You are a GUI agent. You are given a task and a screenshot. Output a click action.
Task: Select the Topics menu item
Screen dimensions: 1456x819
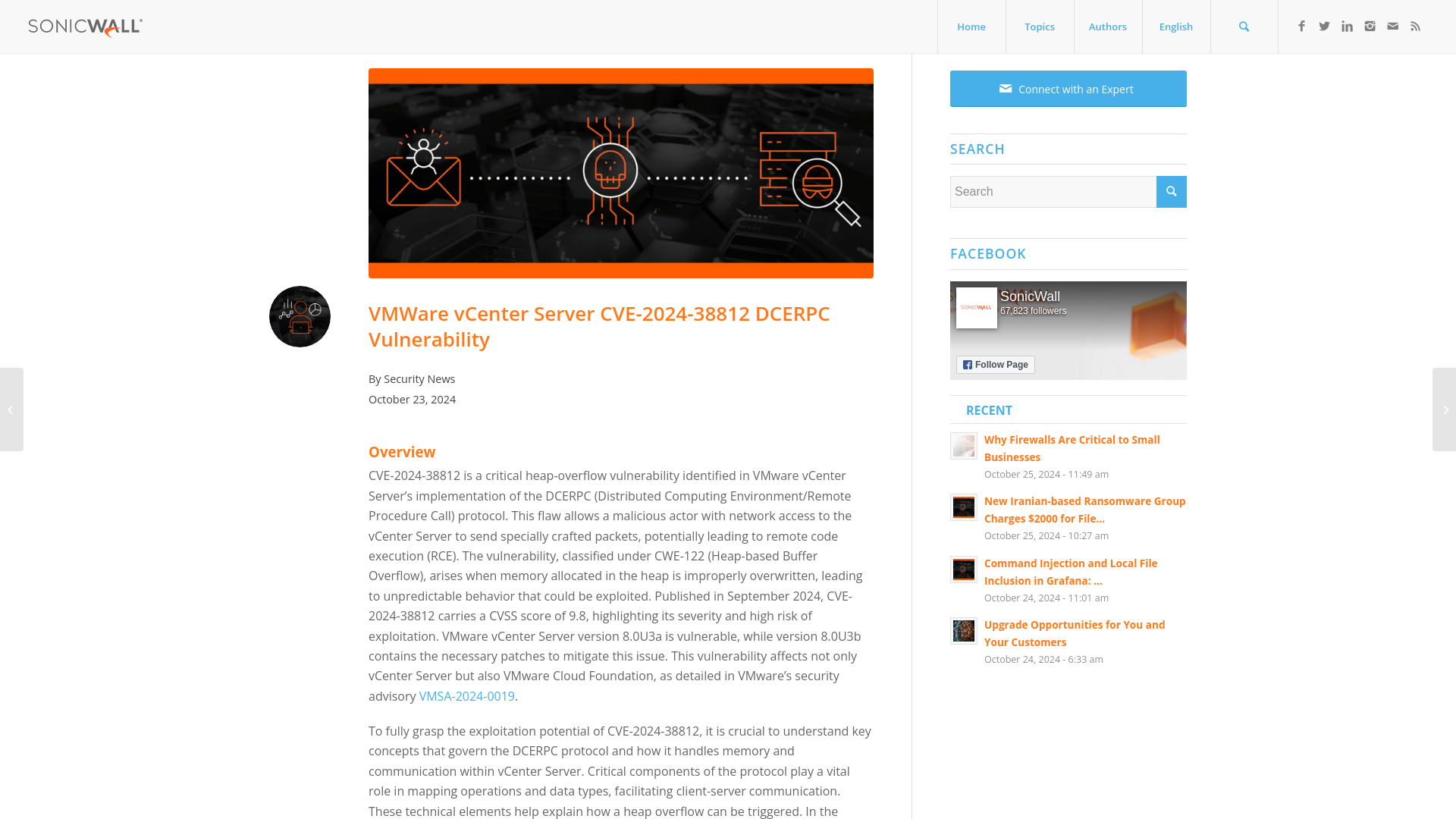1039,26
